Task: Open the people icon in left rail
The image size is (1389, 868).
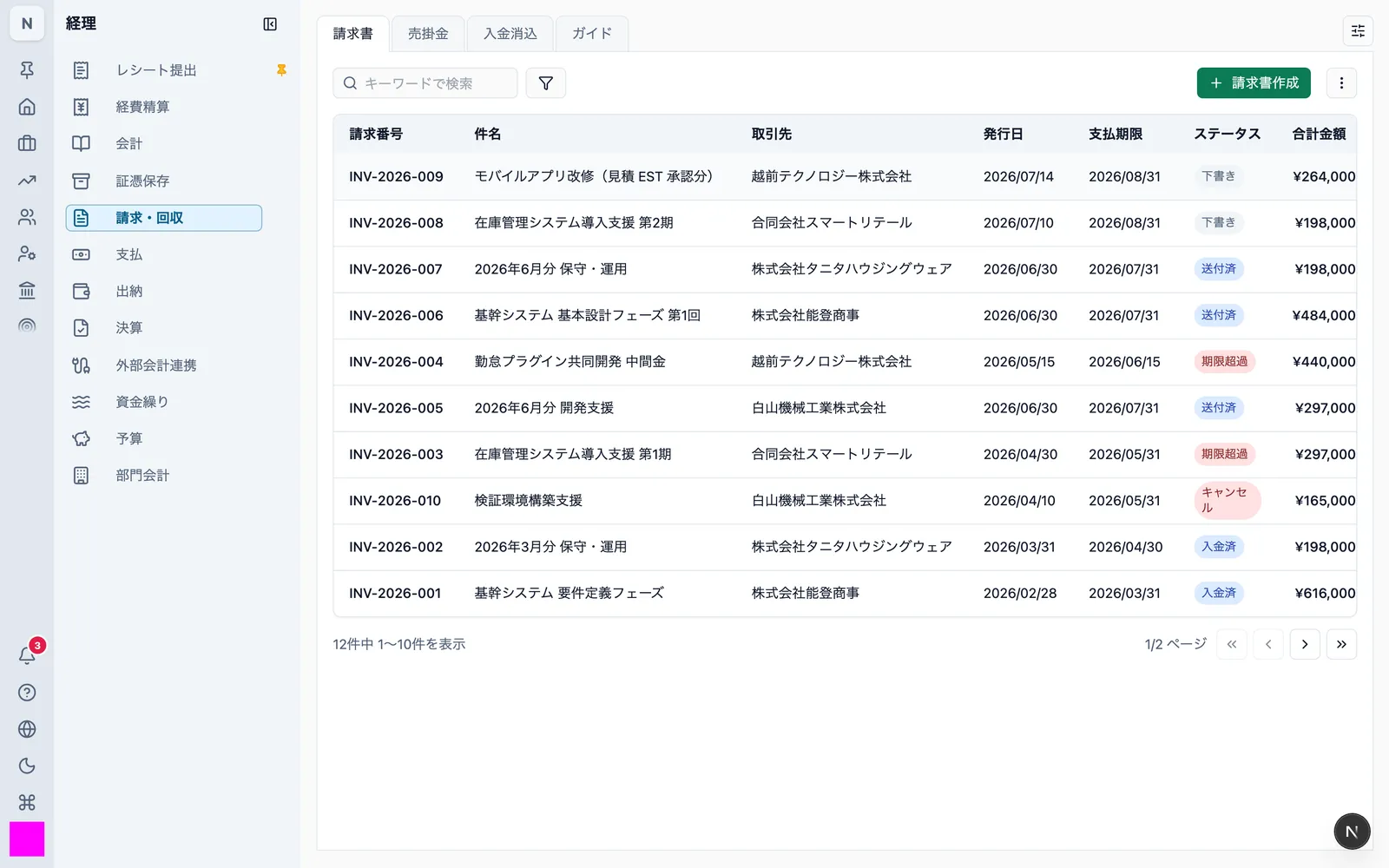Action: [27, 217]
